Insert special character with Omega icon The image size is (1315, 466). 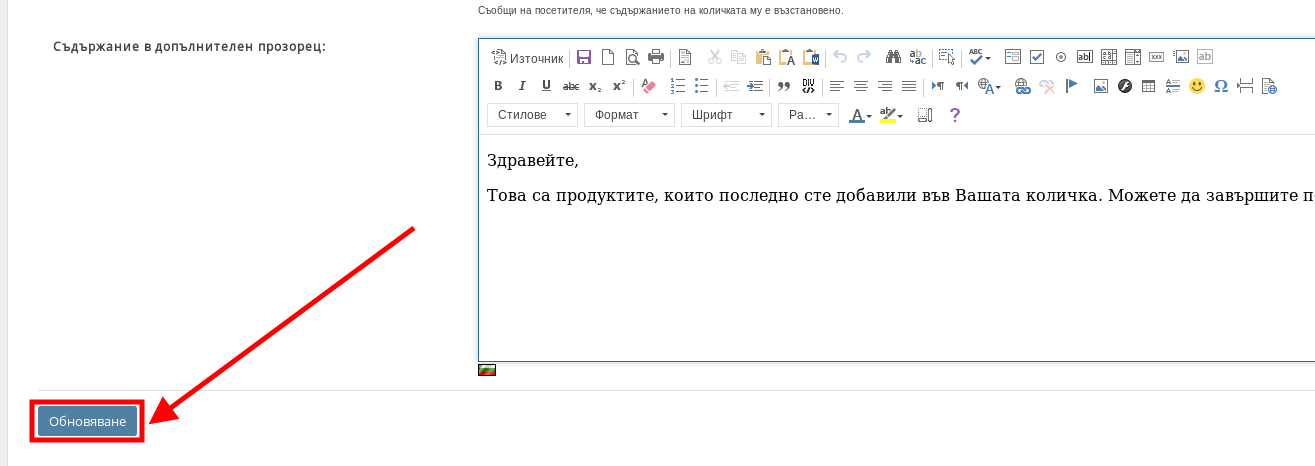coord(1221,86)
